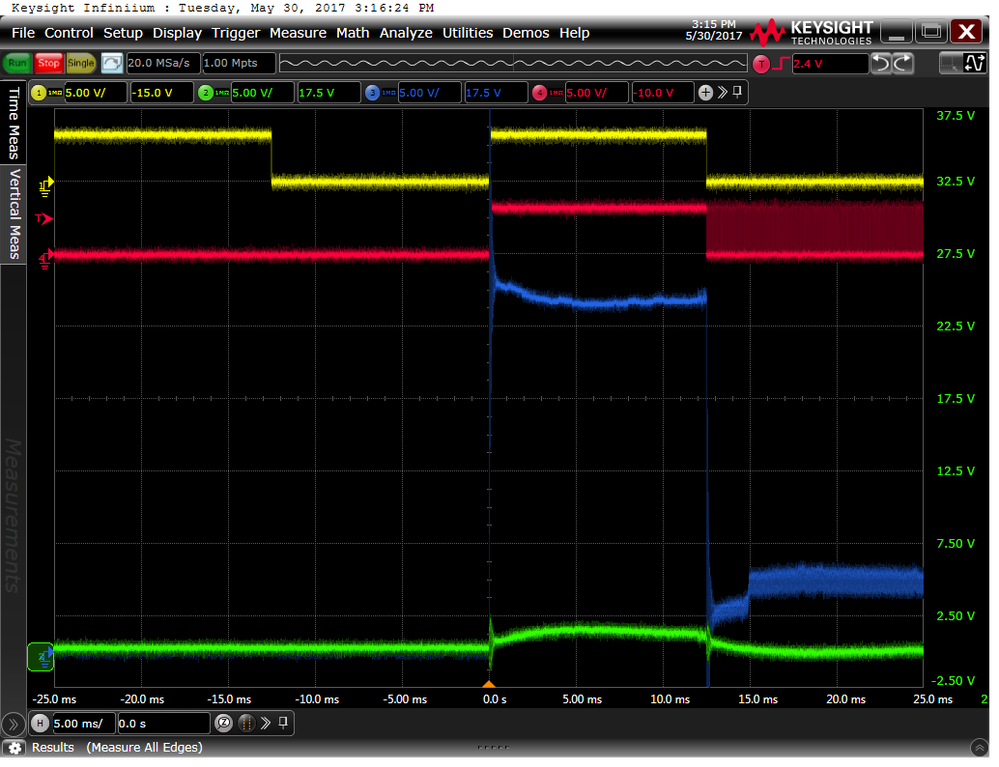Expand the horizontal toolbar double chevron
This screenshot has height=767, width=999.
[266, 724]
